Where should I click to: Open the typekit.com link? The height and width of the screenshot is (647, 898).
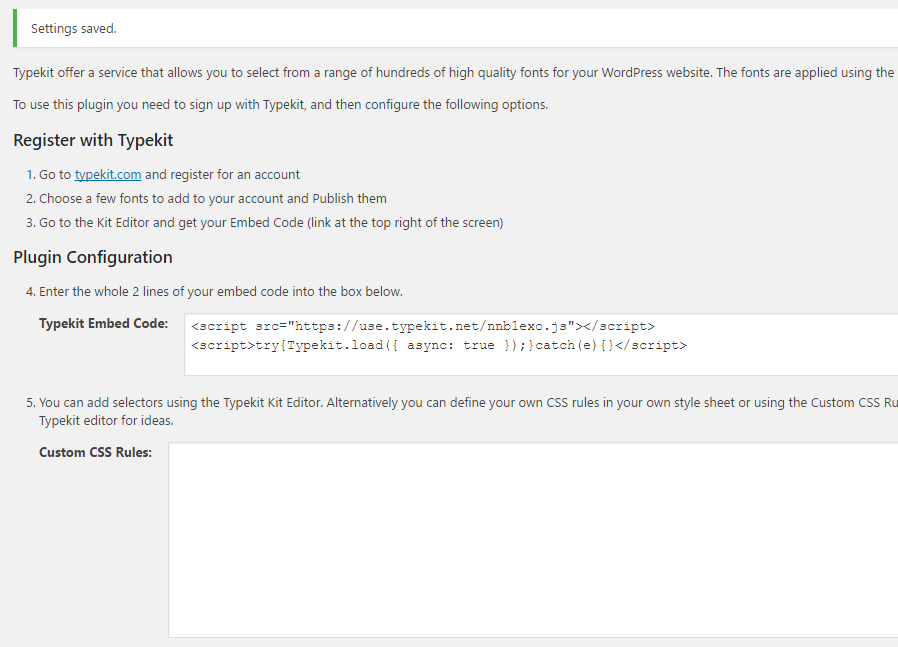click(108, 175)
